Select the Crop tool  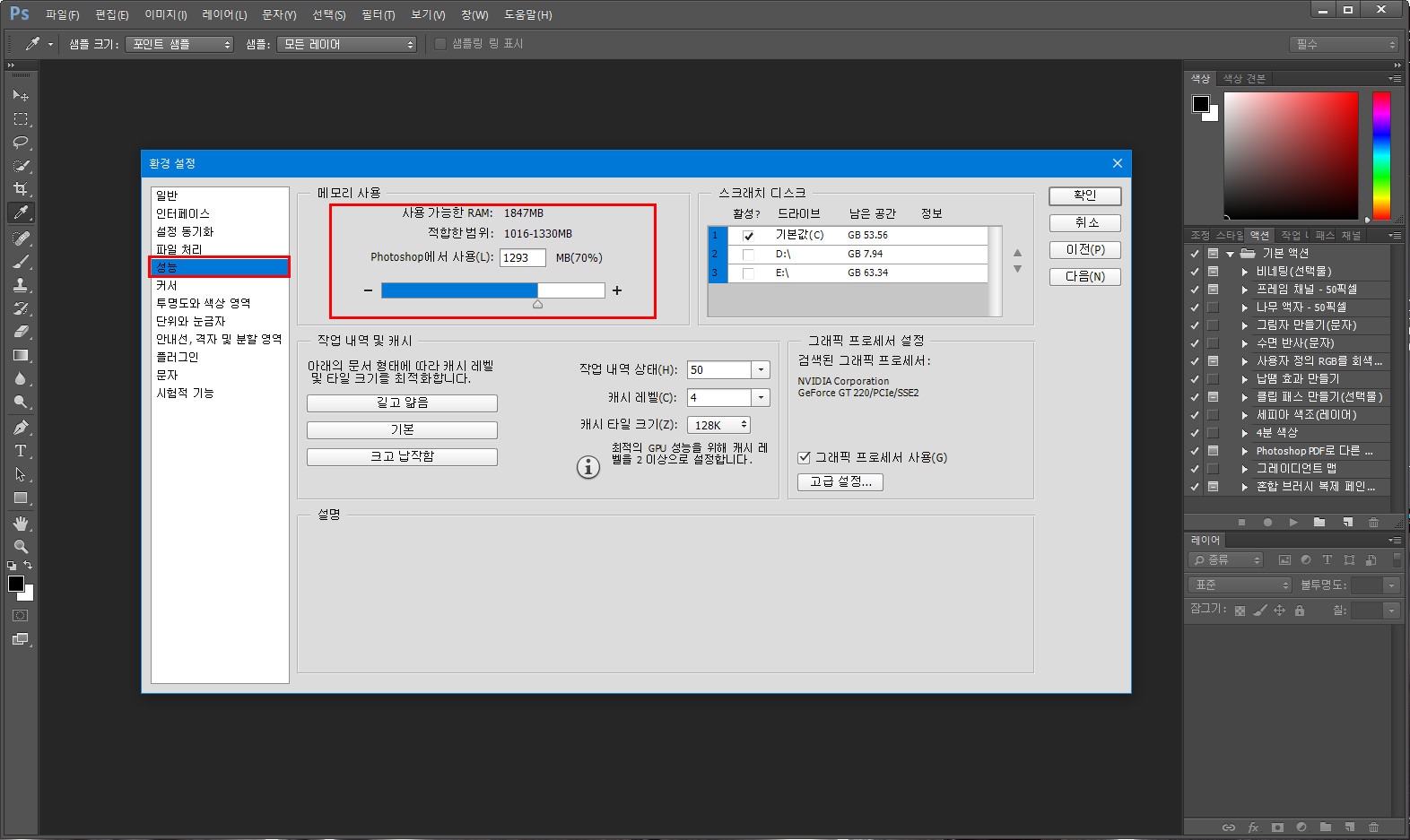click(21, 188)
